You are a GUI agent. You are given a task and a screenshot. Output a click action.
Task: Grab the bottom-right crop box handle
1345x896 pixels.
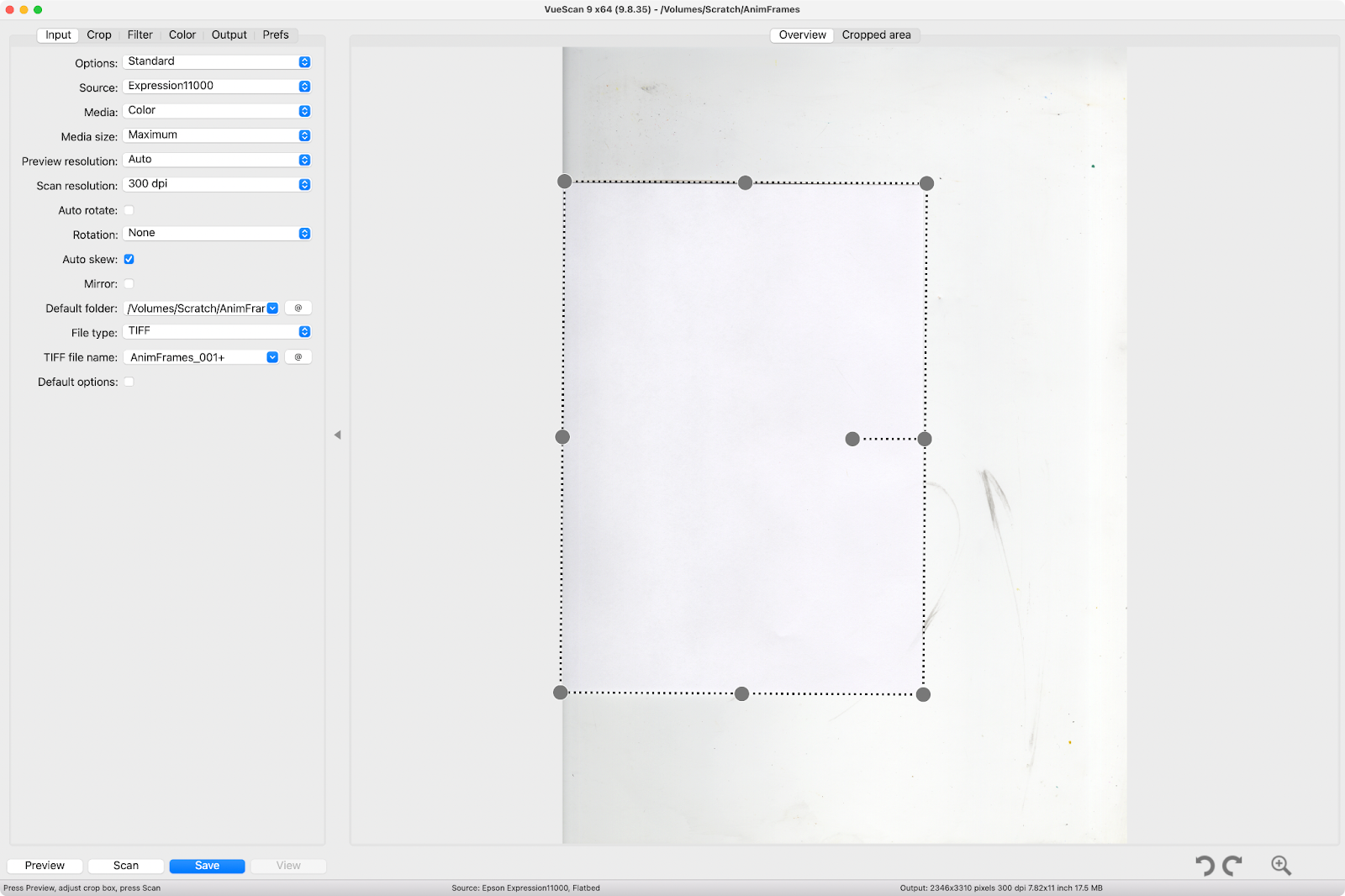pos(923,694)
